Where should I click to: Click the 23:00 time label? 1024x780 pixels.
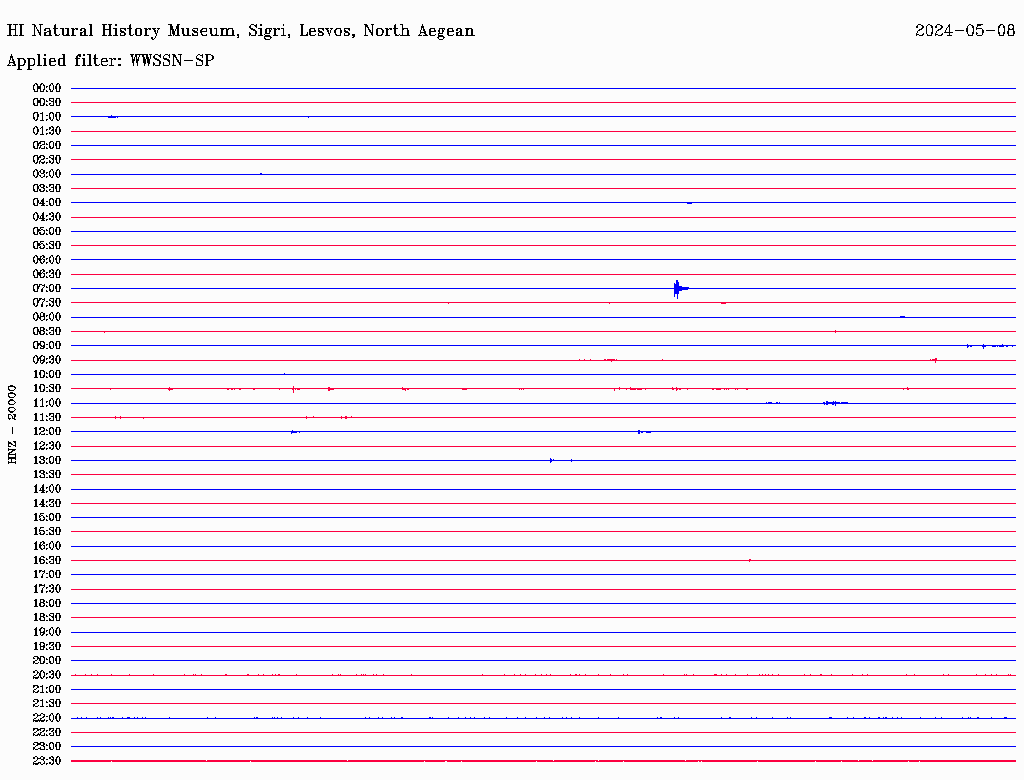(47, 747)
